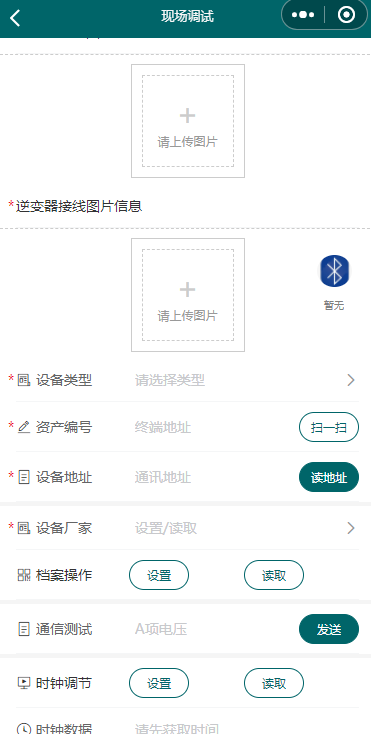The width and height of the screenshot is (371, 734).
Task: Tap the 读地址 button
Action: (x=329, y=477)
